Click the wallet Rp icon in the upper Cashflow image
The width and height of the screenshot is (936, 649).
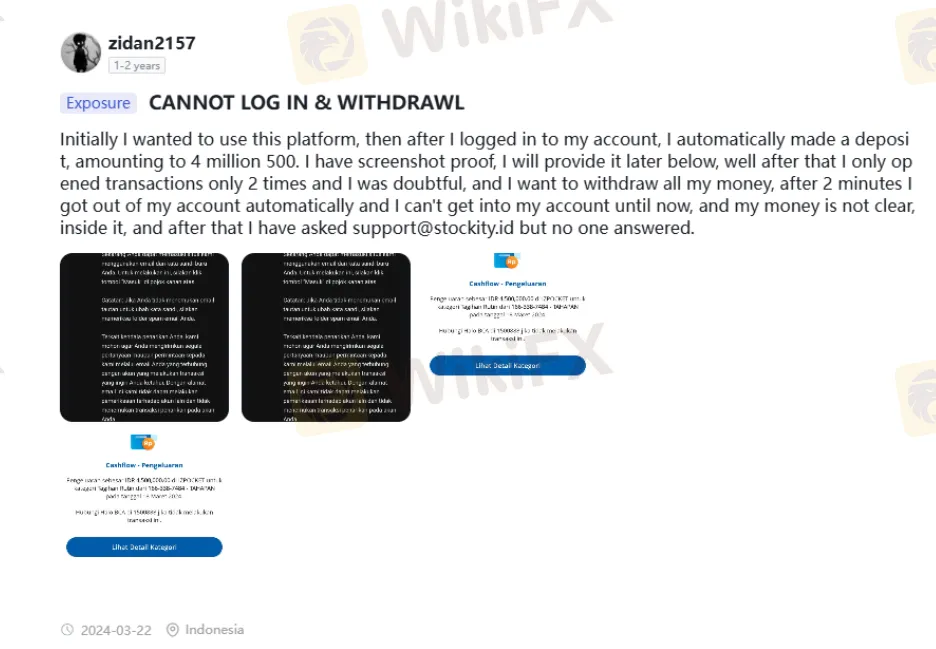[x=507, y=261]
